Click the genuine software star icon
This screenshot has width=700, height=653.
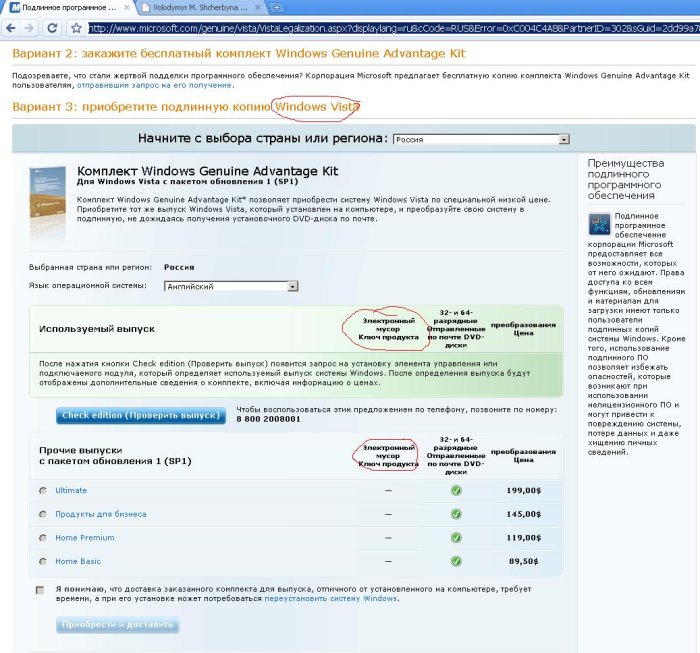pos(599,224)
